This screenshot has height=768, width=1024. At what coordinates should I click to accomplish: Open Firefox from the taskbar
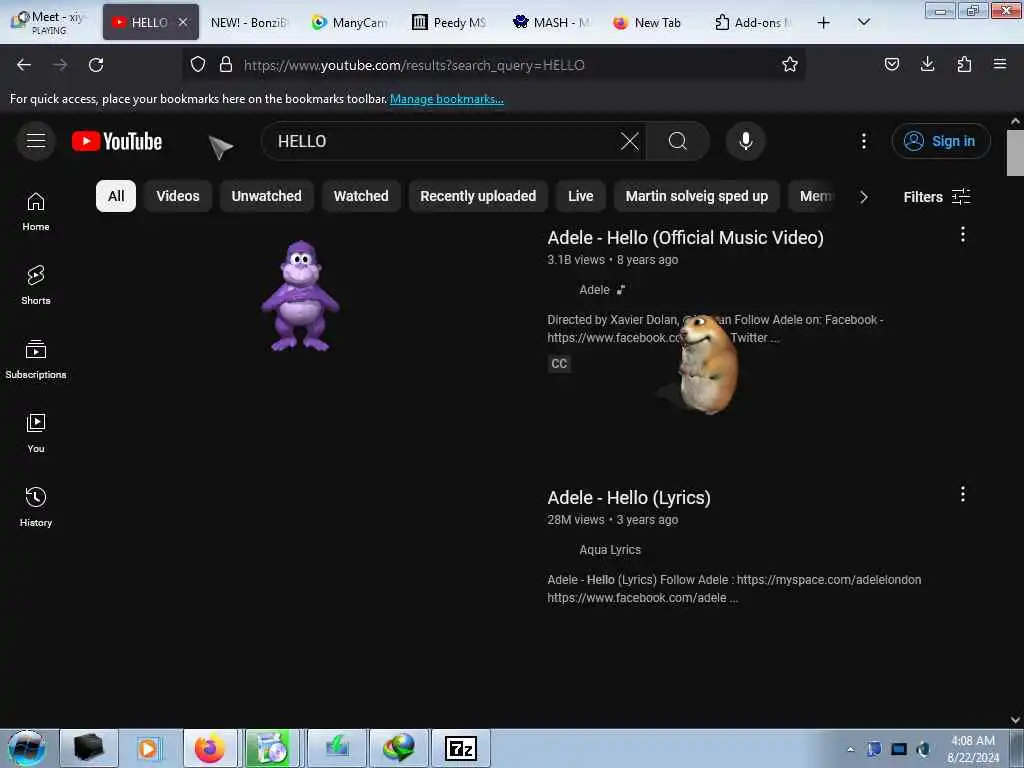[x=210, y=748]
